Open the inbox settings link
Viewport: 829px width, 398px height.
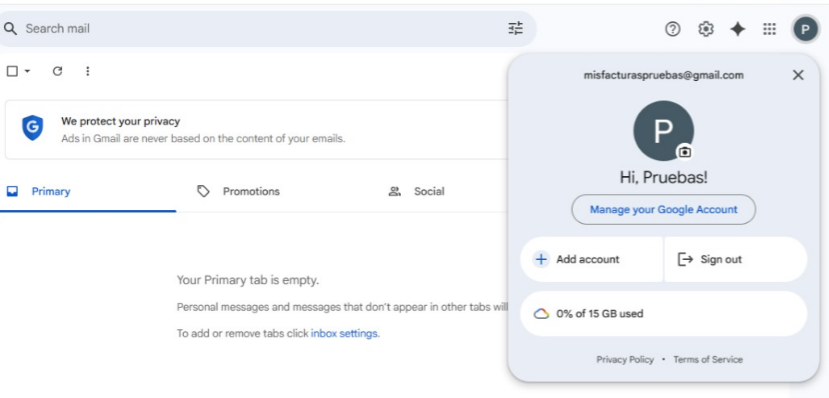pyautogui.click(x=345, y=334)
